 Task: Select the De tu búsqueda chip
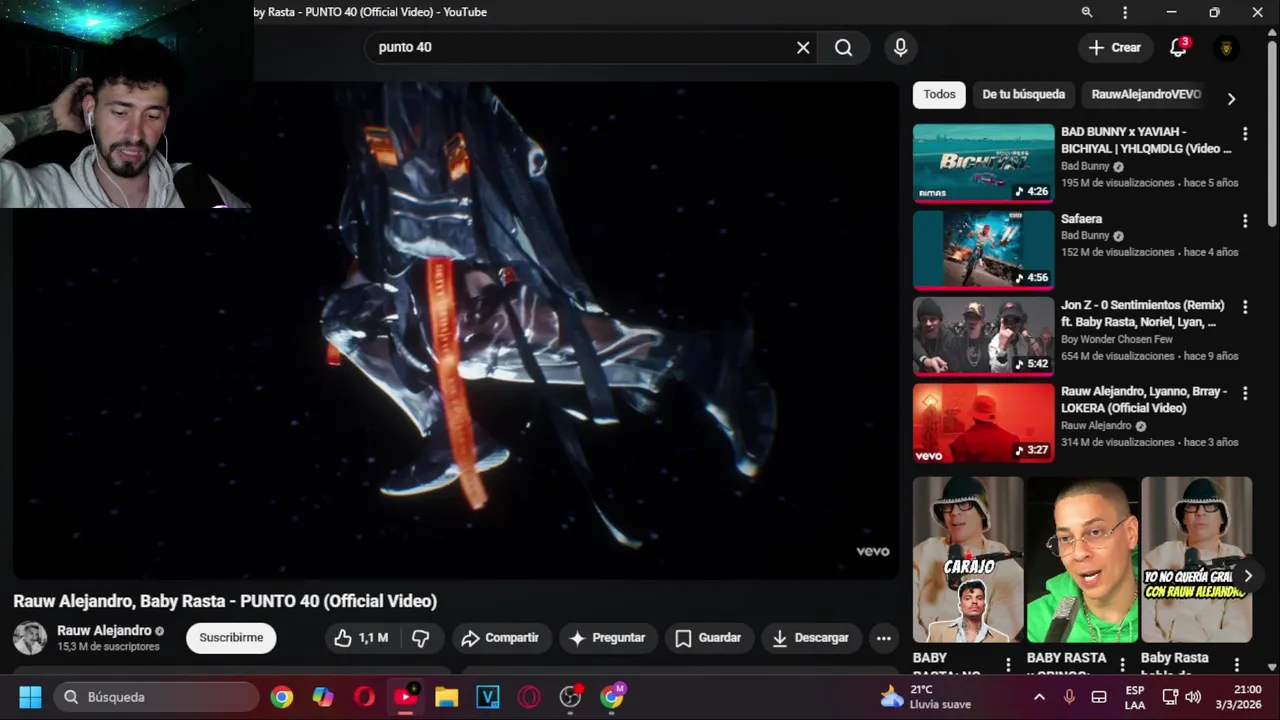pos(1023,95)
